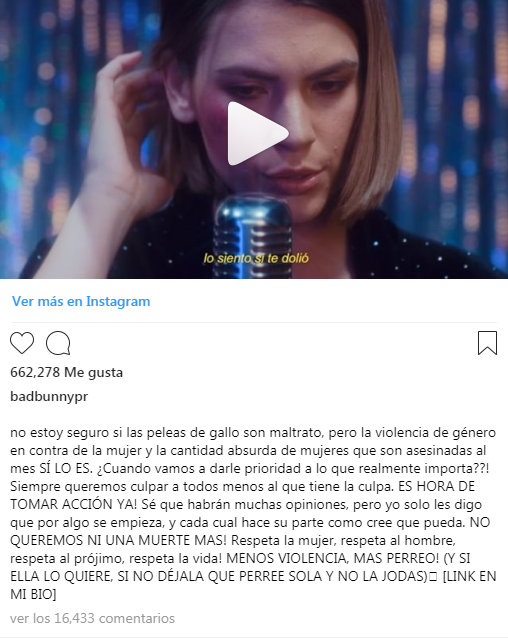
Task: Save the post with the bookmark icon
Action: click(x=487, y=343)
